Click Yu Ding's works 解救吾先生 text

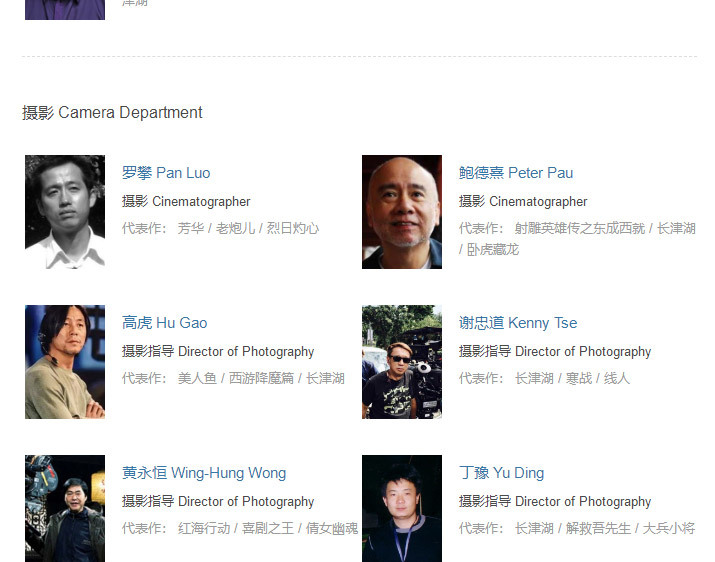(x=598, y=528)
